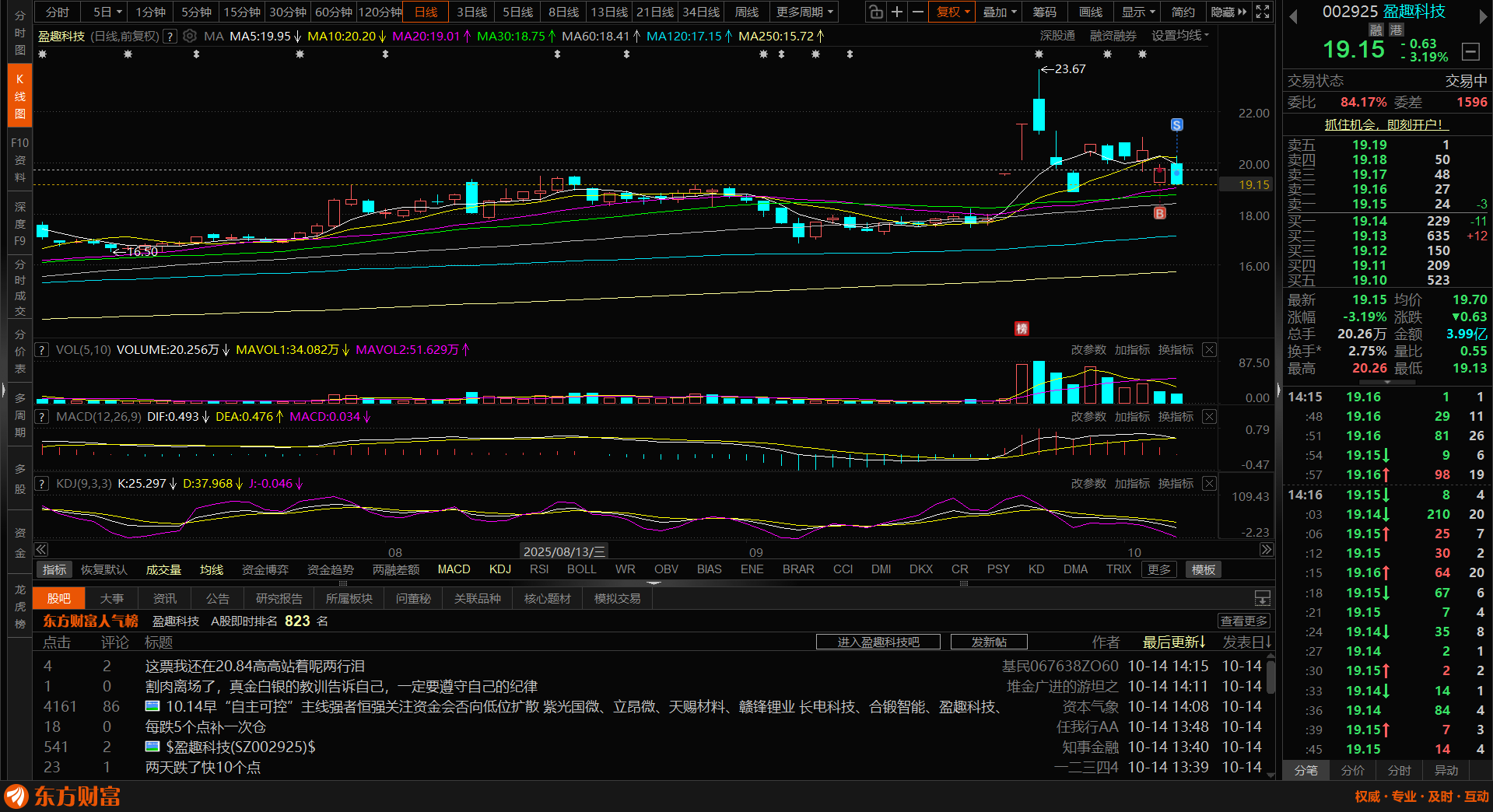Image resolution: width=1493 pixels, height=812 pixels.
Task: Click 恢复默认 to restore default indicators
Action: (104, 569)
